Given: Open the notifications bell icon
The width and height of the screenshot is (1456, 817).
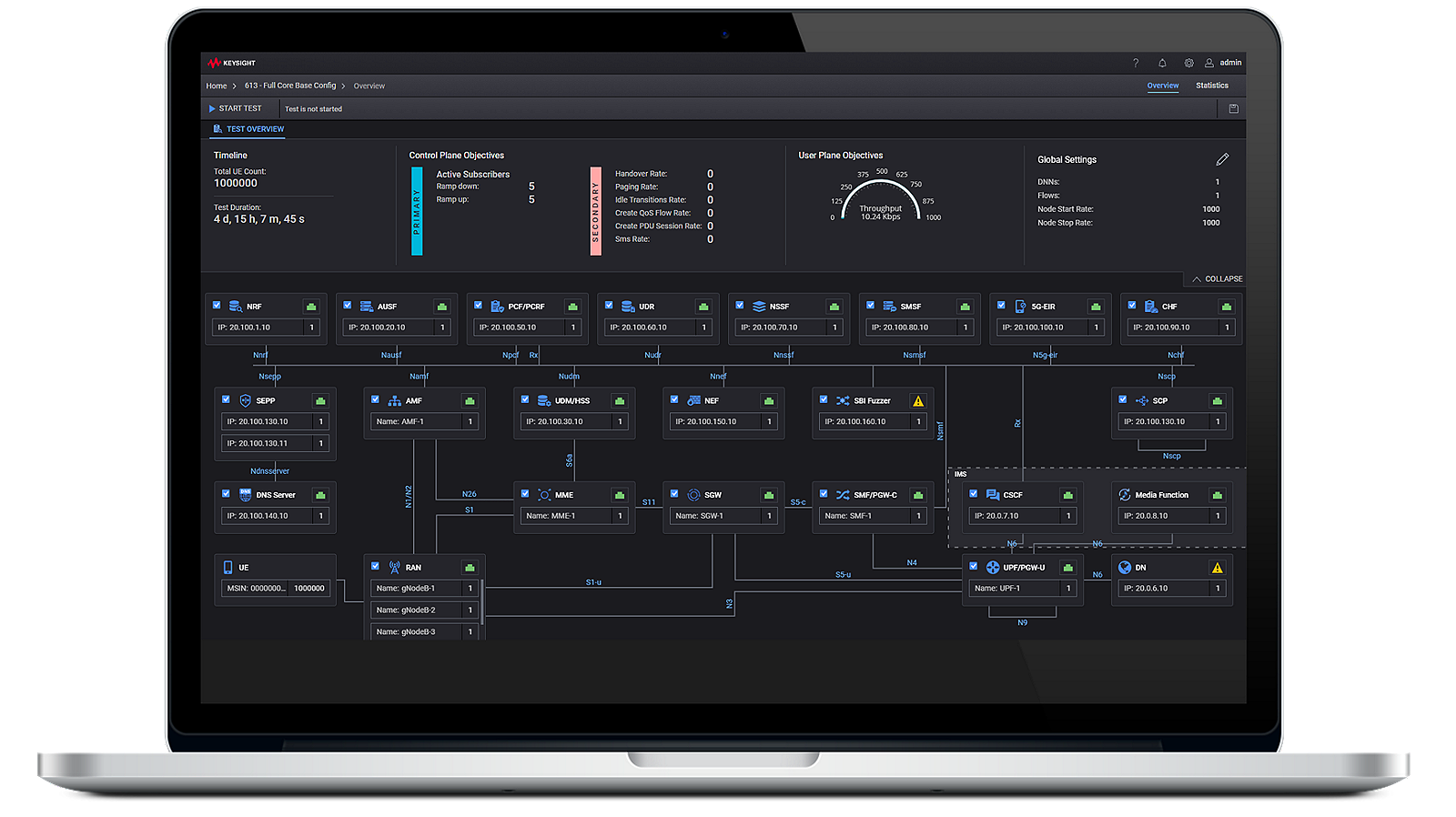Looking at the screenshot, I should [x=1162, y=63].
